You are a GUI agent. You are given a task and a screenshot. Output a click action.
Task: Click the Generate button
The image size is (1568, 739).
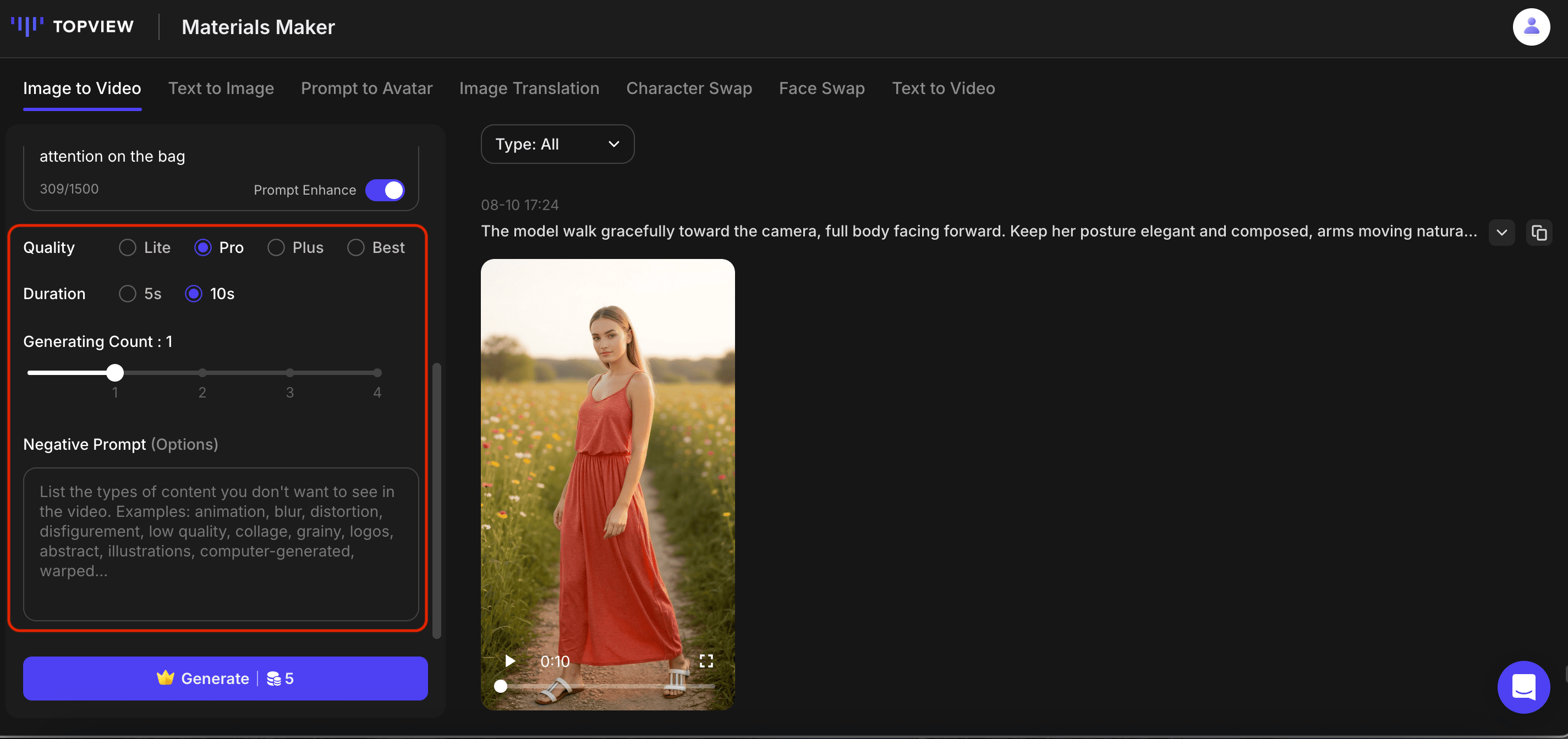click(x=225, y=678)
